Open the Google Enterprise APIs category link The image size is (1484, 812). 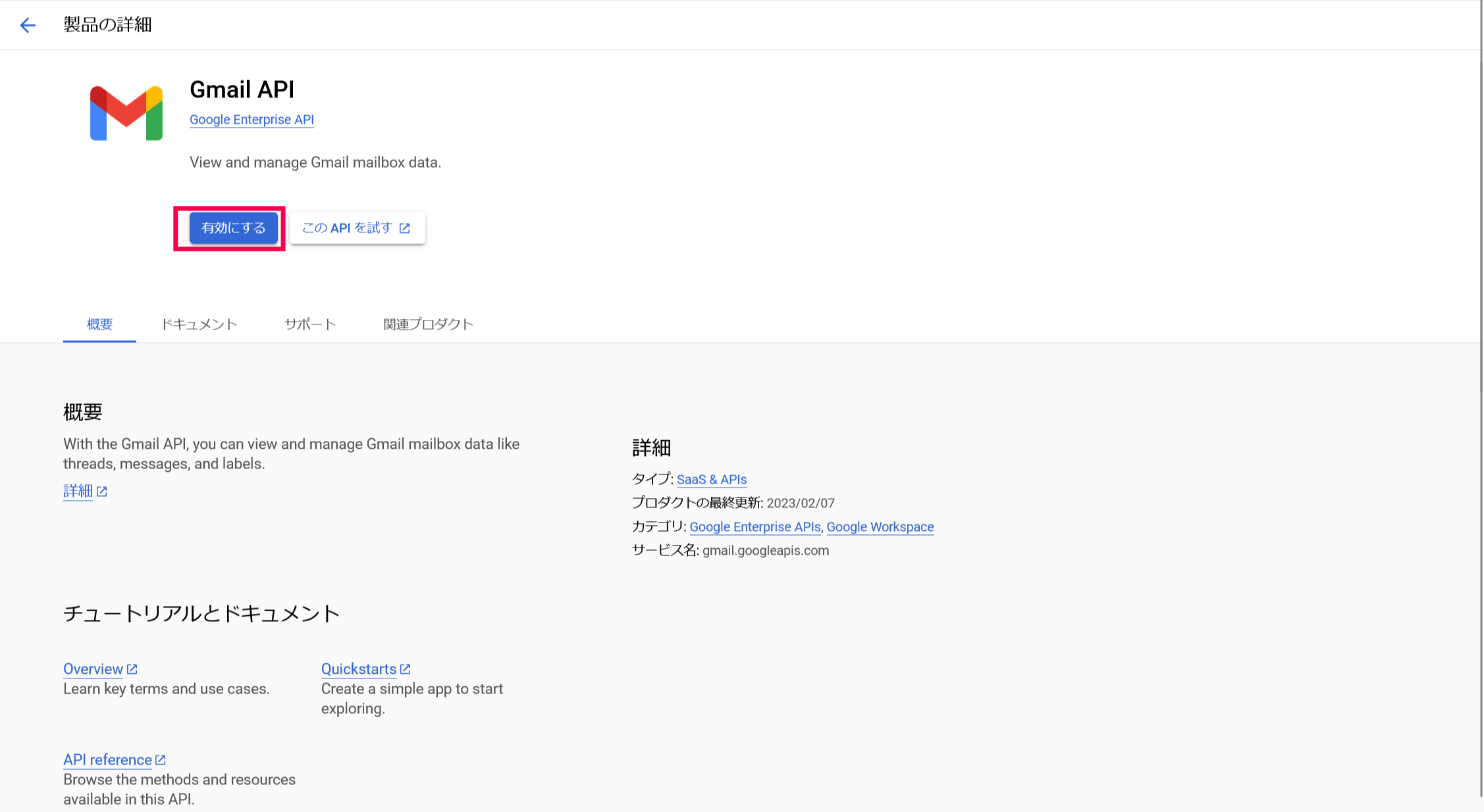755,527
